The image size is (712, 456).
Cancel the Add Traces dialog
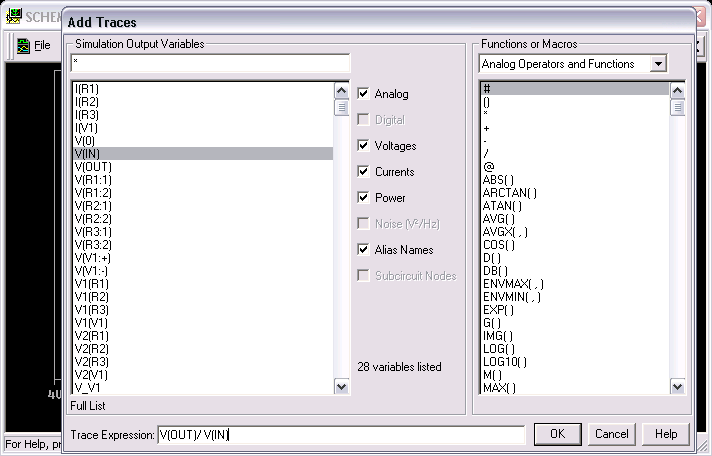(x=612, y=434)
